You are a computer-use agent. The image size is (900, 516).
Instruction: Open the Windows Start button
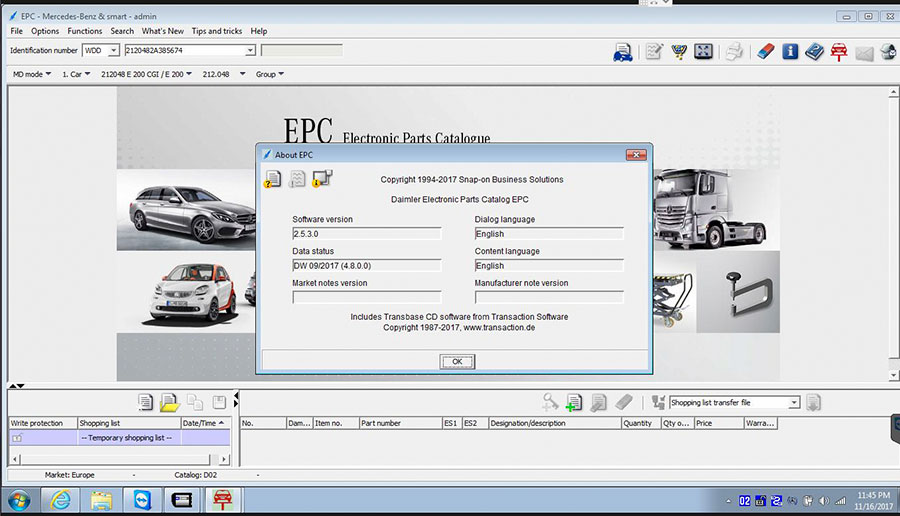tap(19, 501)
